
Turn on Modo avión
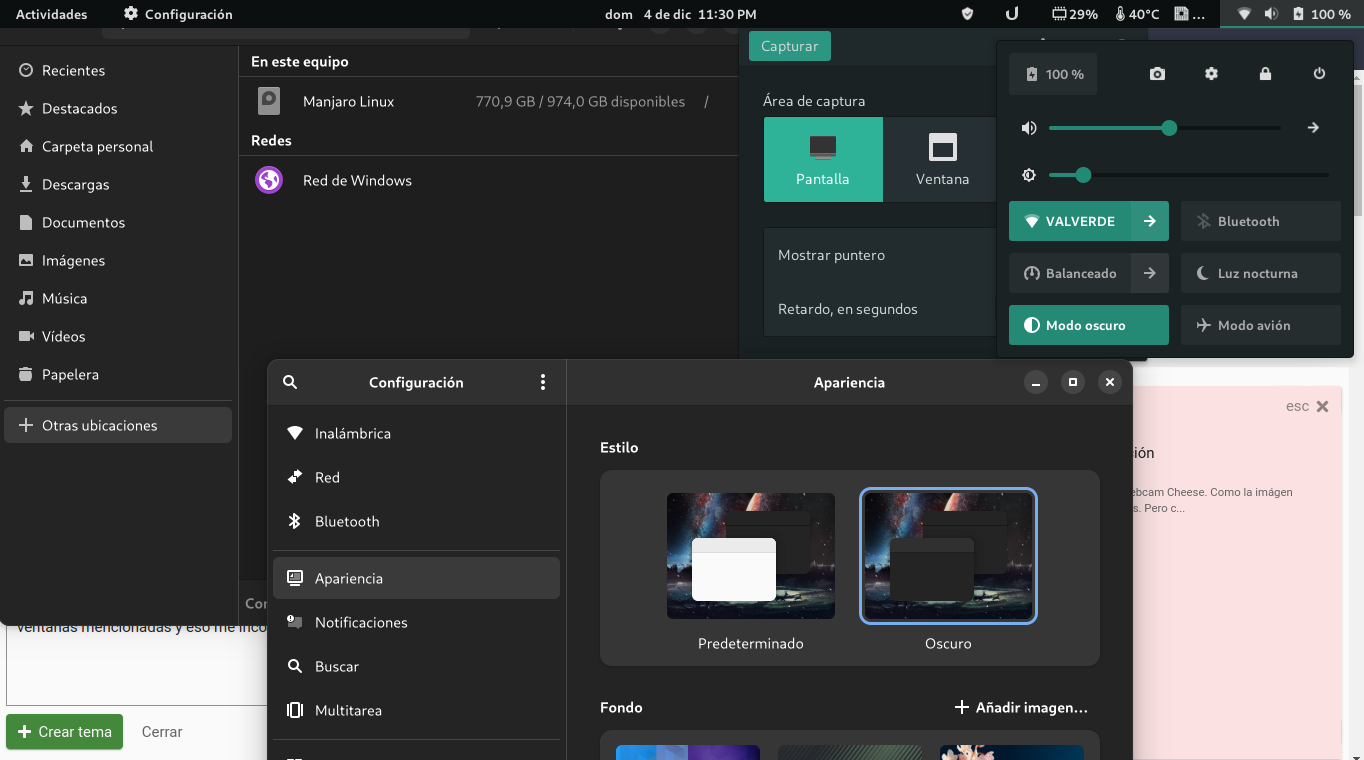1260,325
